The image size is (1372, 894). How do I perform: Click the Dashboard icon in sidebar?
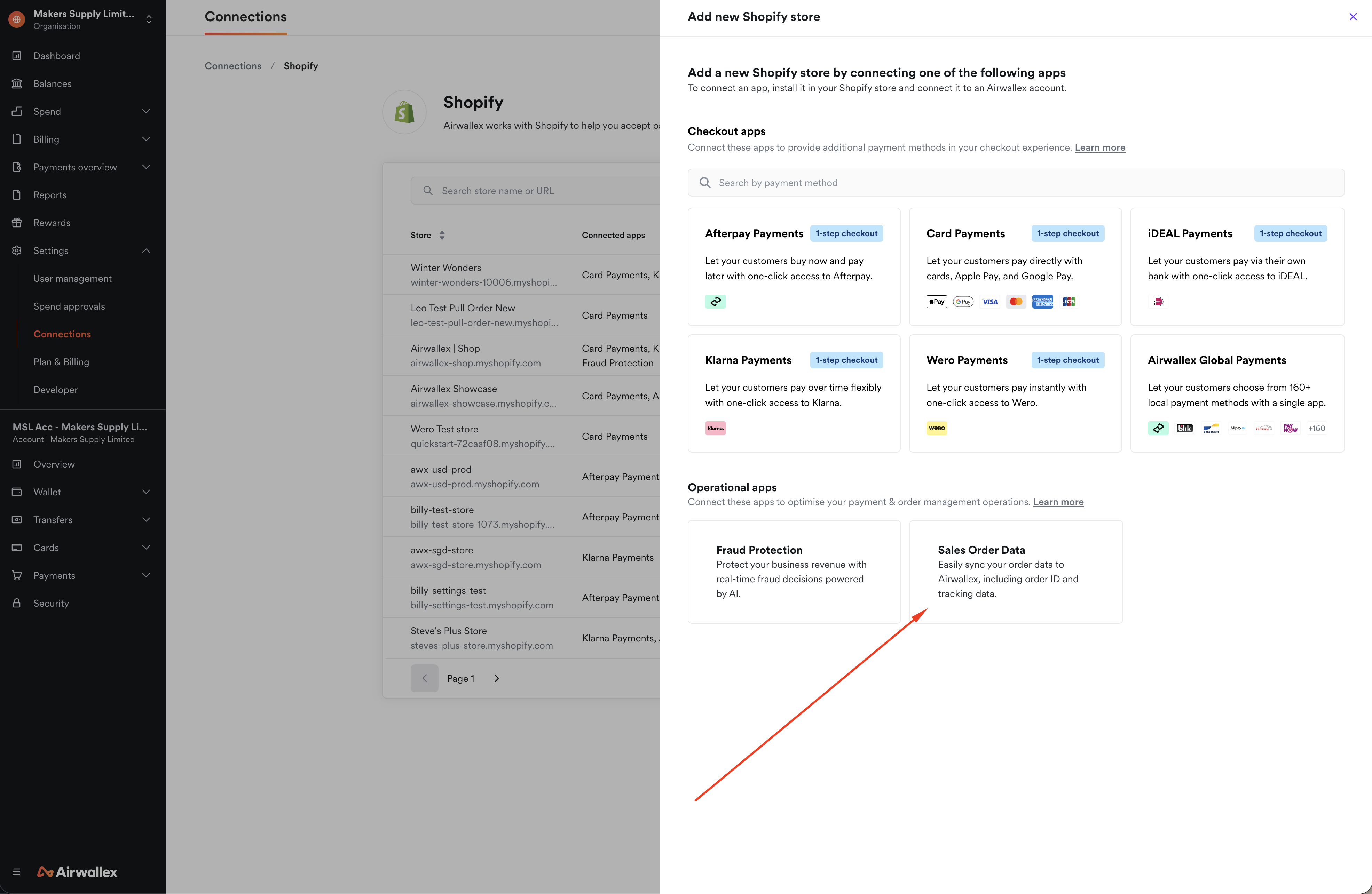tap(17, 56)
